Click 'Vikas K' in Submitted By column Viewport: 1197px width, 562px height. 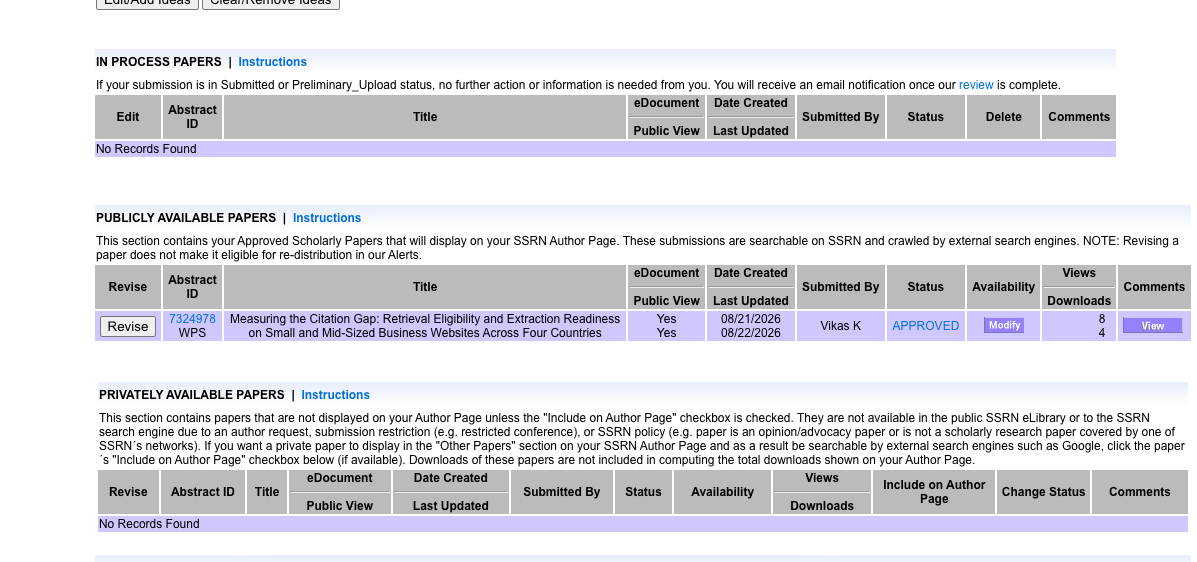pos(840,326)
